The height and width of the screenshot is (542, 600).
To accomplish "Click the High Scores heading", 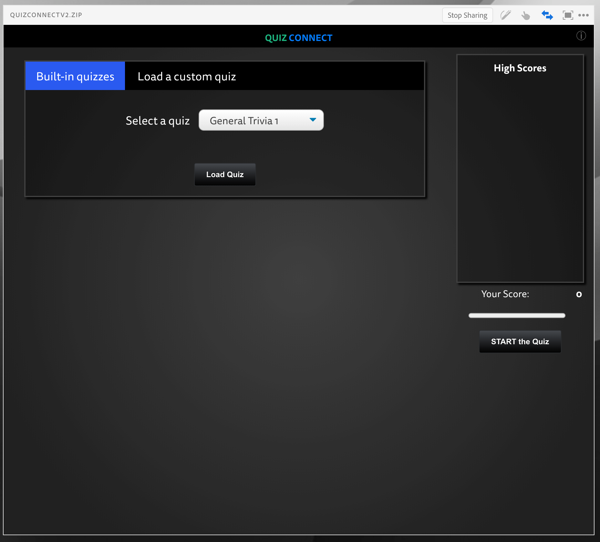I will [520, 68].
